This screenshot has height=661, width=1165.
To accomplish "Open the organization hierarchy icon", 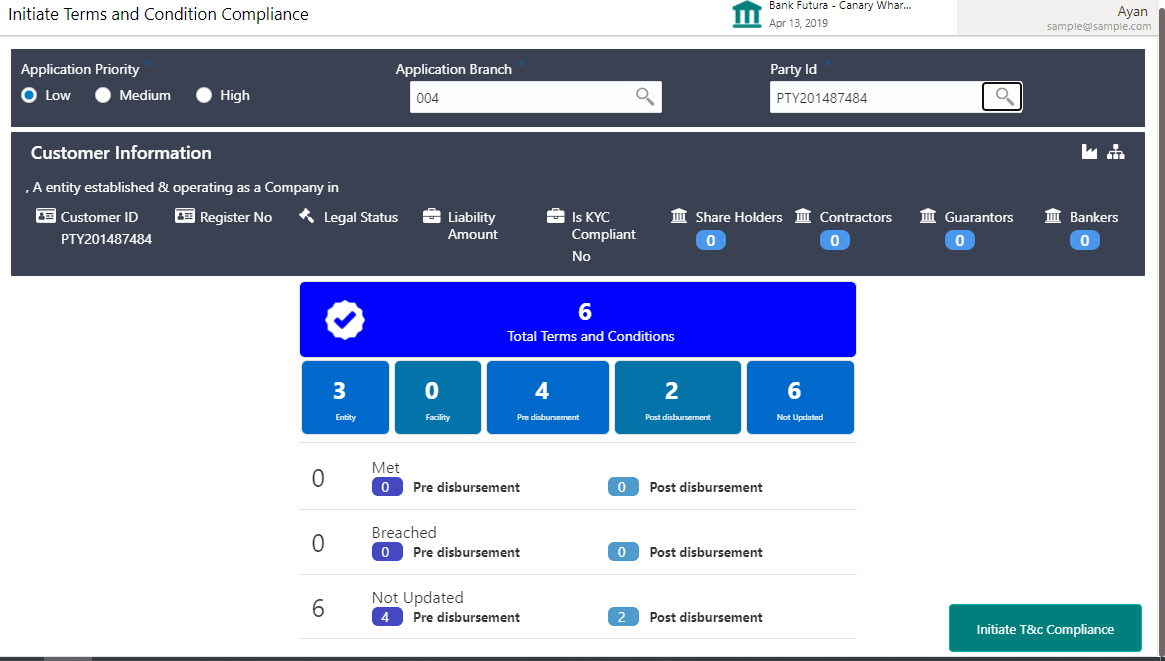I will click(x=1116, y=152).
